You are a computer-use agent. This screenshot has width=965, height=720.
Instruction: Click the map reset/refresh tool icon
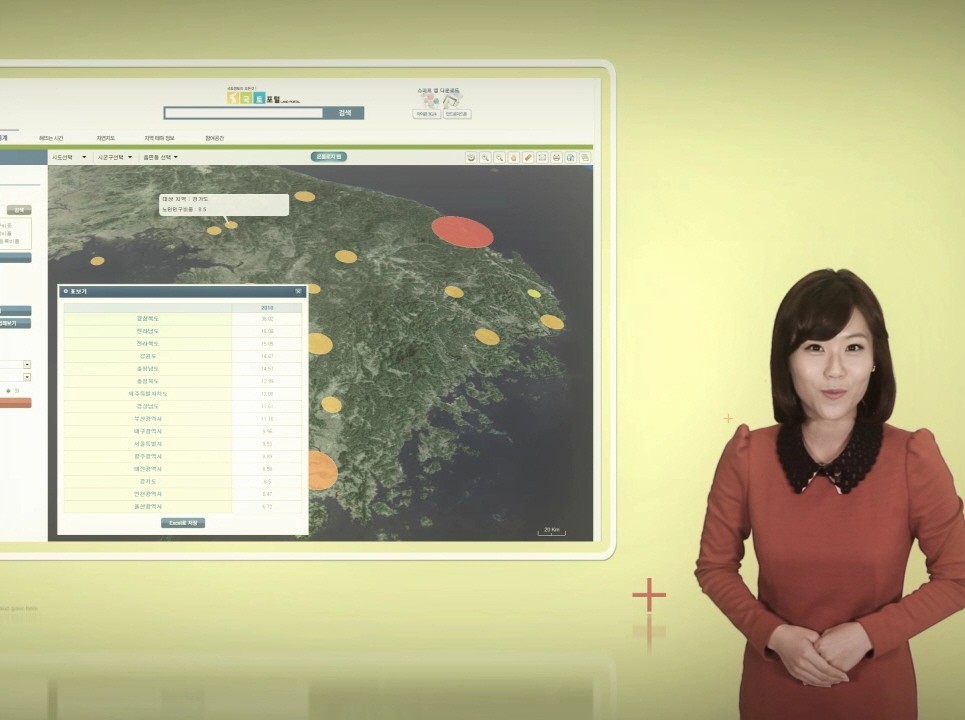click(x=471, y=157)
